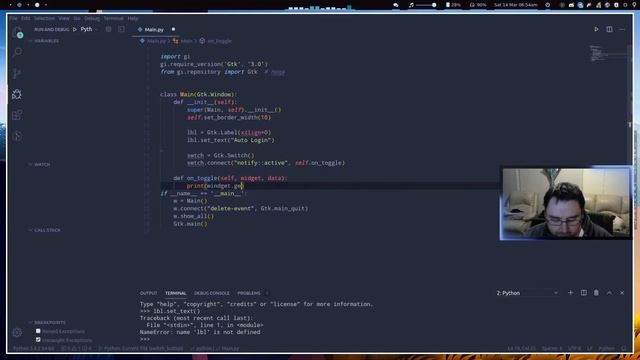Open the Extensions view
The height and width of the screenshot is (360, 640).
click(x=17, y=115)
